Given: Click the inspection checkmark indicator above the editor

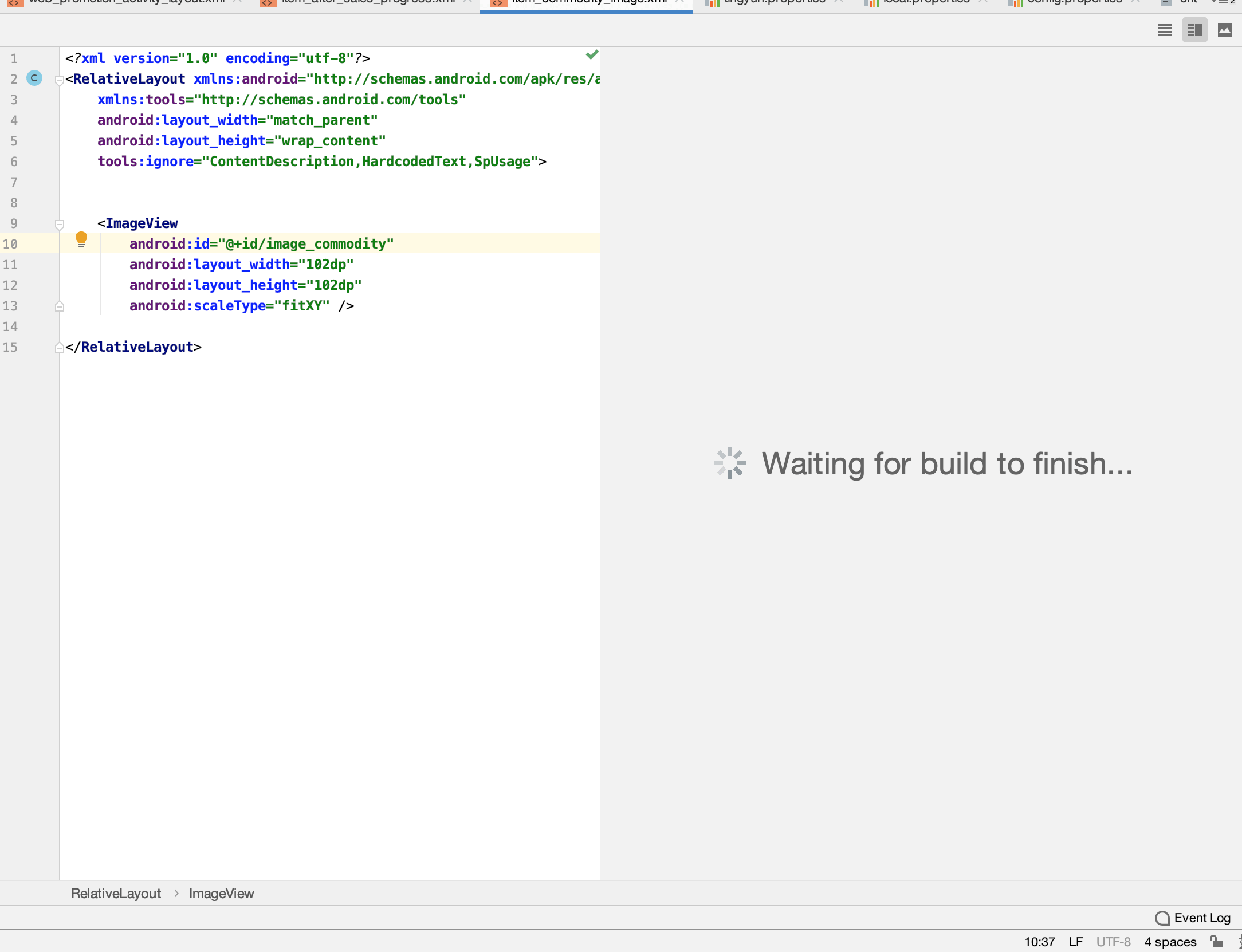Looking at the screenshot, I should point(592,54).
